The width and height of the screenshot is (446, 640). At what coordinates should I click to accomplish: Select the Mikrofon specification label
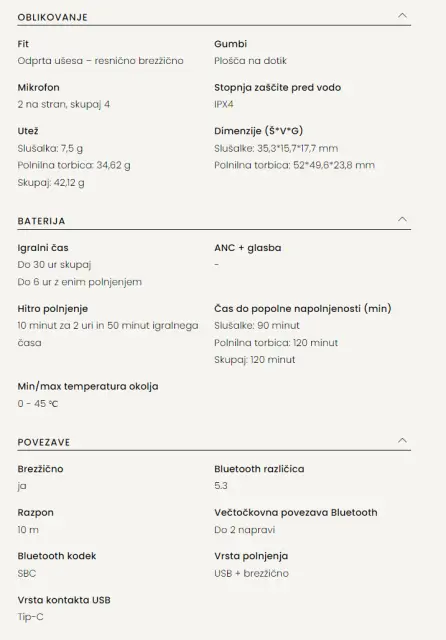(x=38, y=87)
